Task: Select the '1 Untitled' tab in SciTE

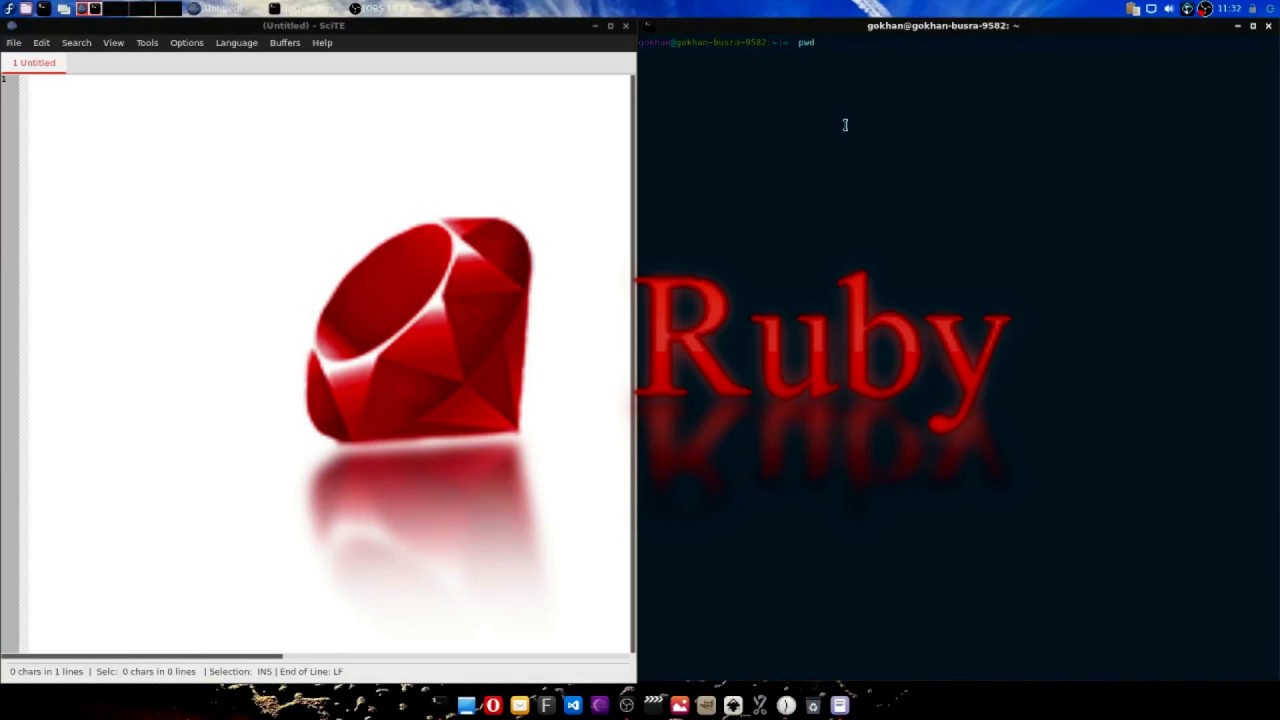Action: click(x=34, y=62)
